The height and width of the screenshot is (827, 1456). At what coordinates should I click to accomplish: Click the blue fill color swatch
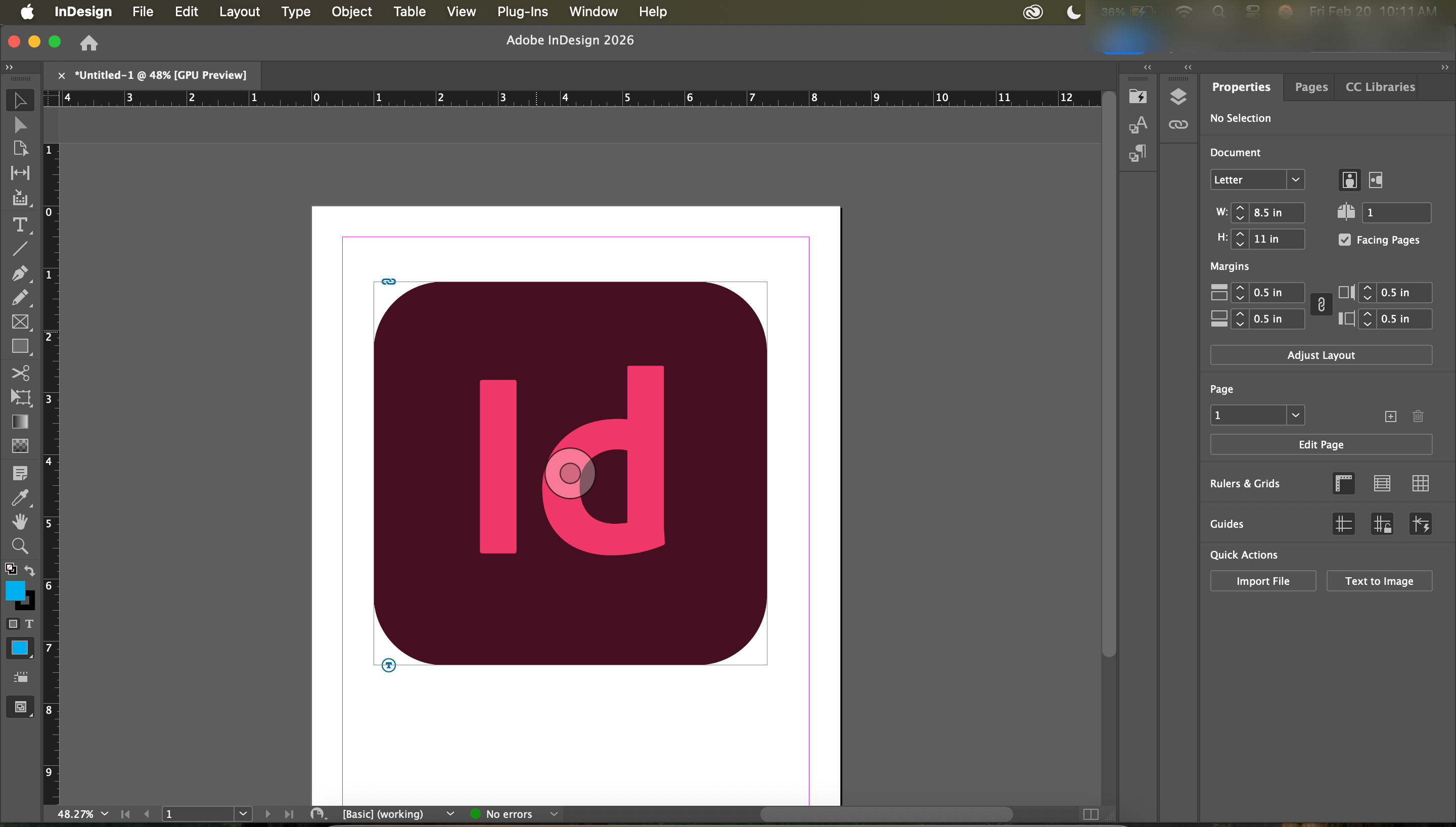point(15,590)
